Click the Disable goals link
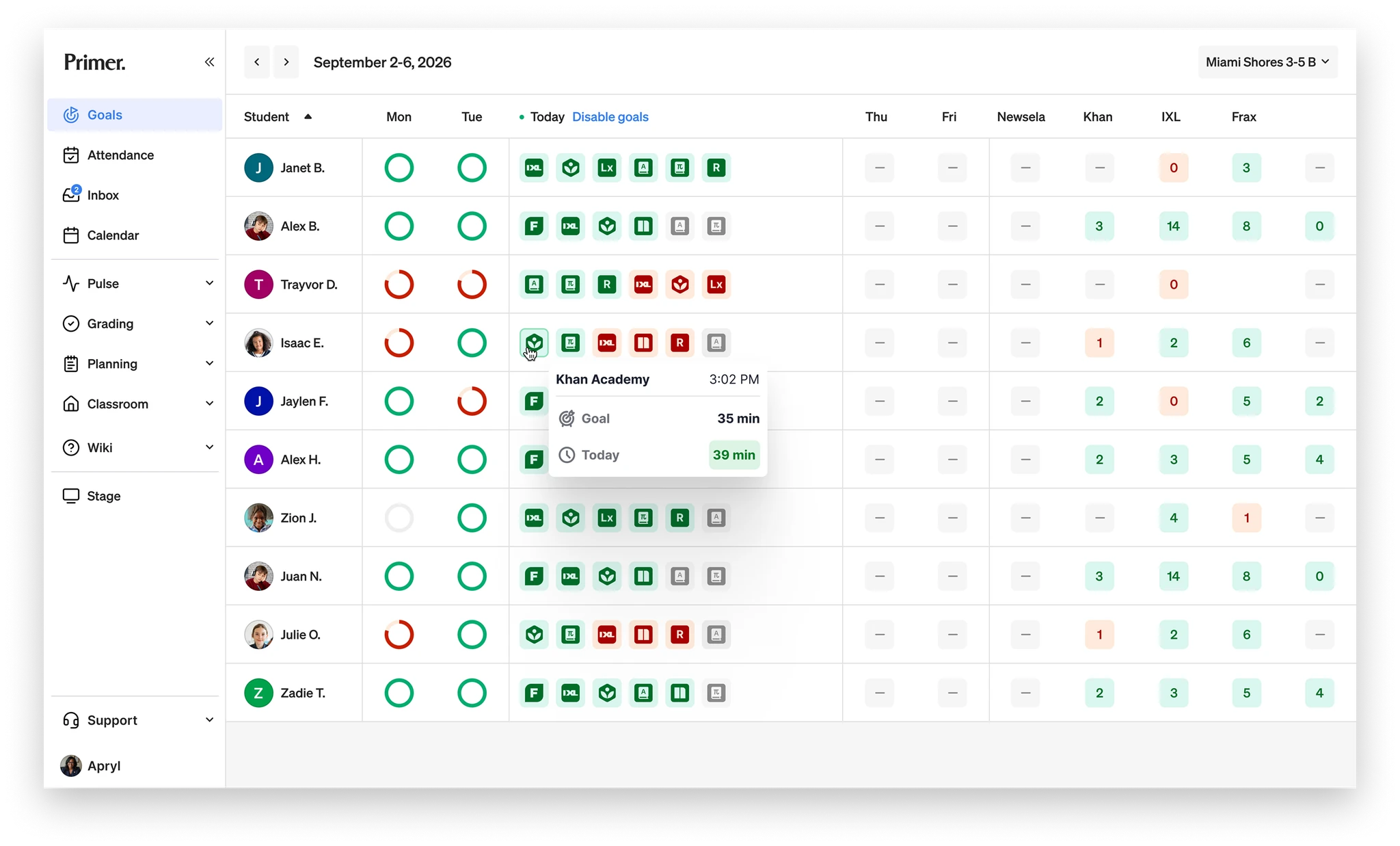Image resolution: width=1400 pixels, height=846 pixels. click(x=610, y=117)
